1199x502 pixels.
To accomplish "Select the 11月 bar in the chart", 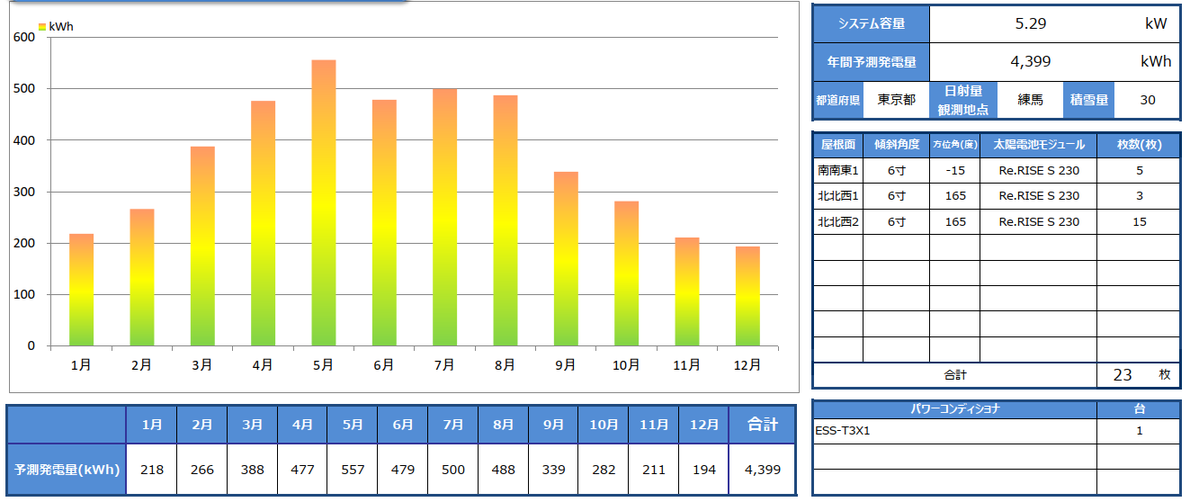I will tap(687, 292).
